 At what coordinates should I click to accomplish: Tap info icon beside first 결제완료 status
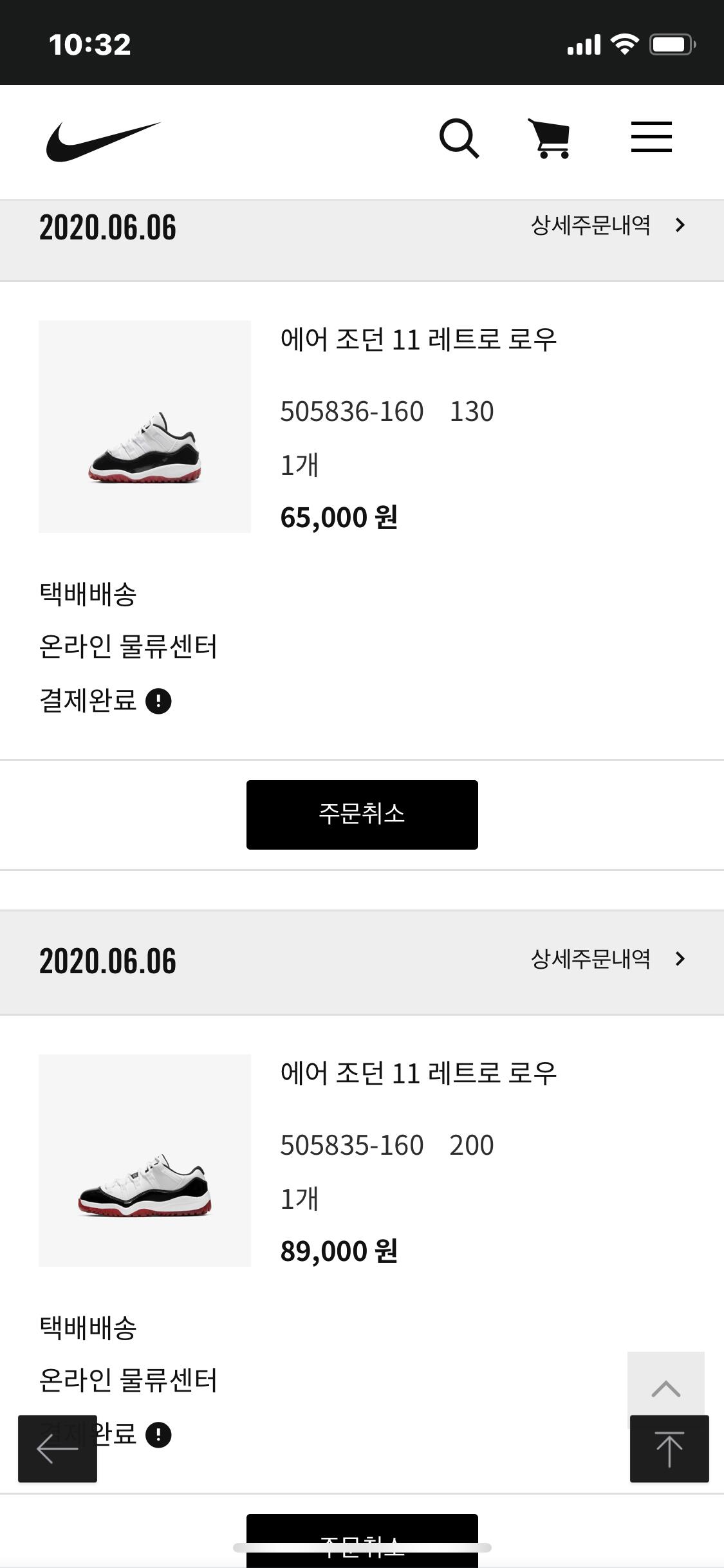158,701
